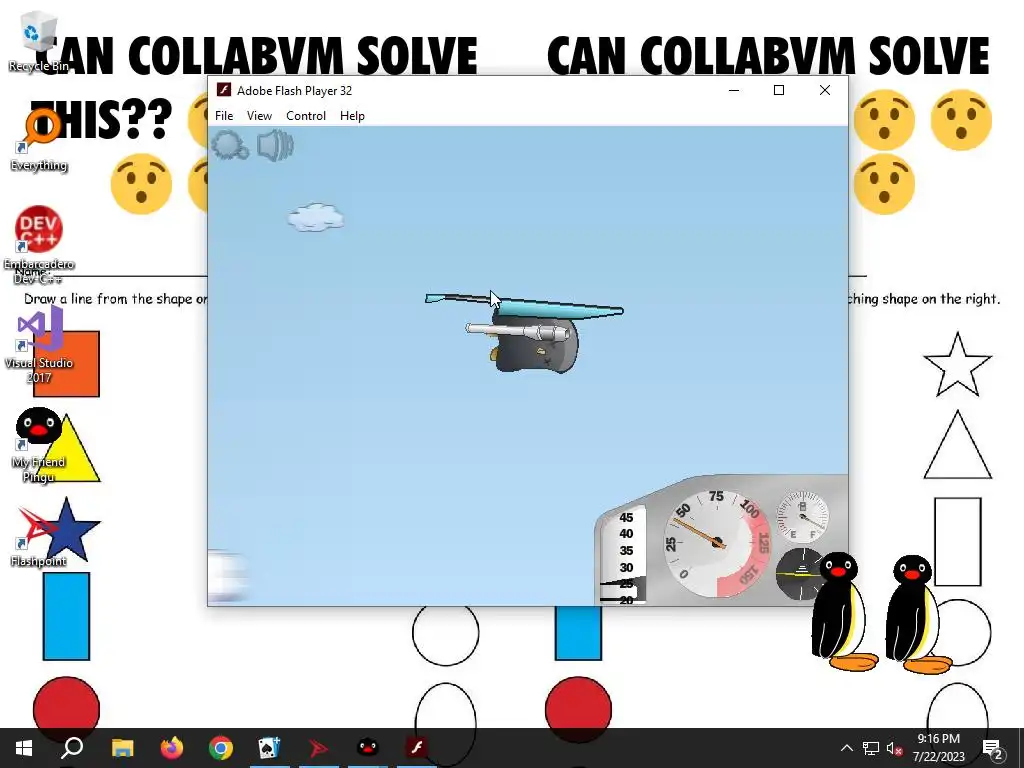Click the game's quality gear icon
This screenshot has height=768, width=1024.
tap(230, 145)
